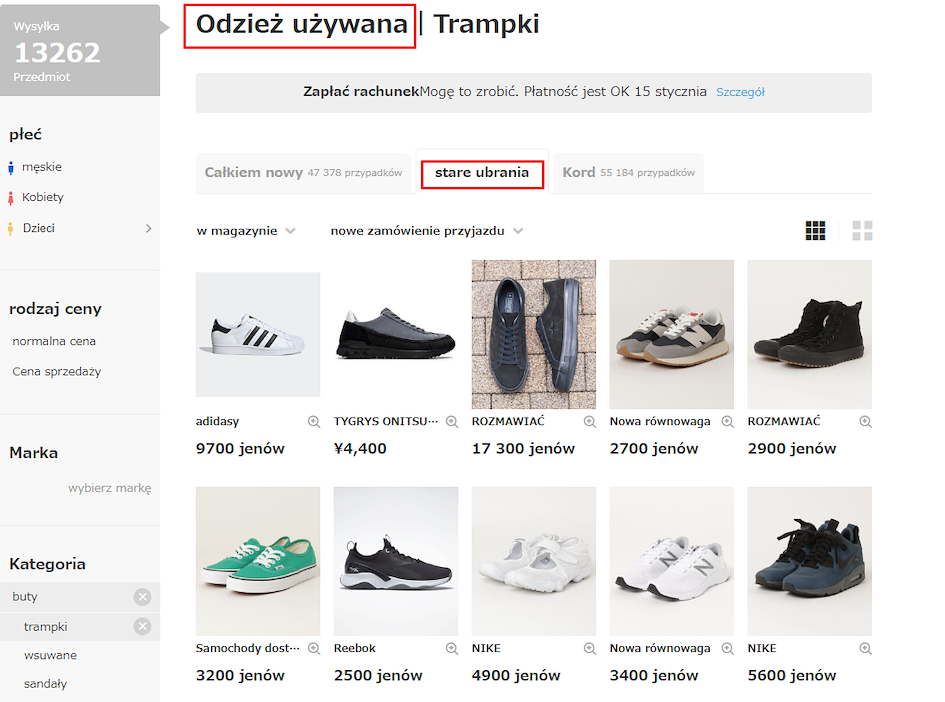Zoom the 2700 jenów Nowa równowaga item
Screen dimensions: 945x702
tap(727, 422)
